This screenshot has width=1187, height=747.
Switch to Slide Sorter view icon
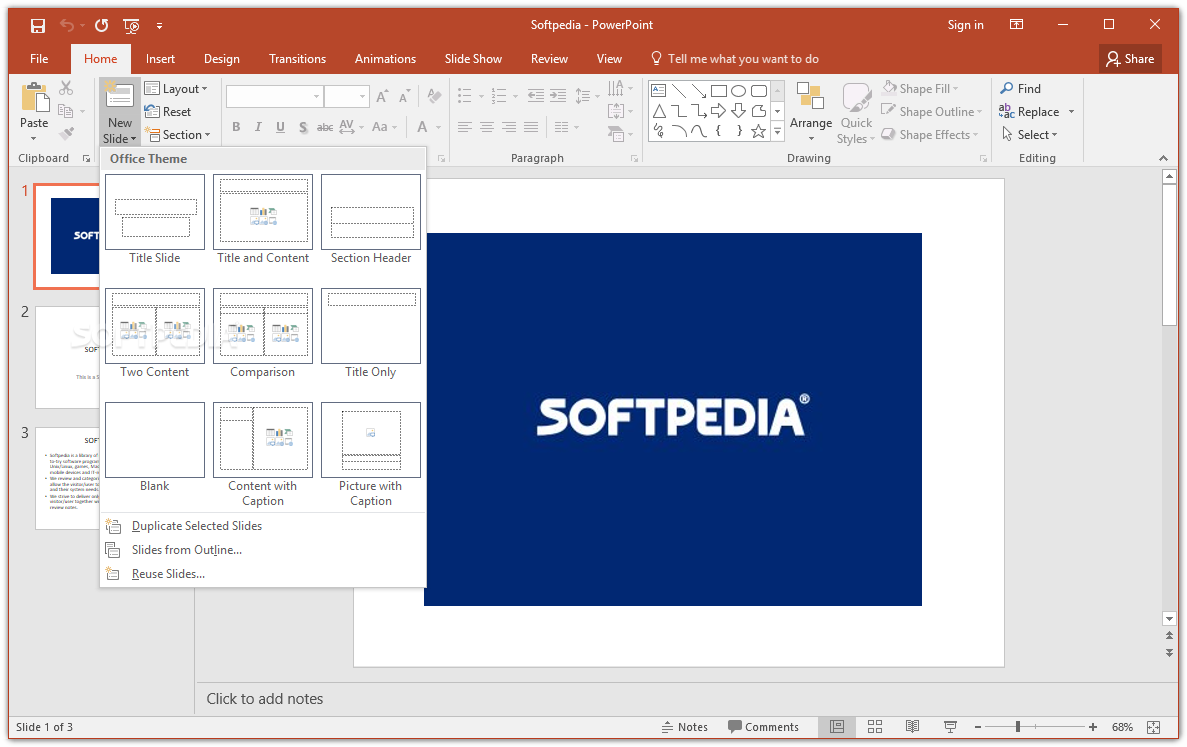(875, 727)
